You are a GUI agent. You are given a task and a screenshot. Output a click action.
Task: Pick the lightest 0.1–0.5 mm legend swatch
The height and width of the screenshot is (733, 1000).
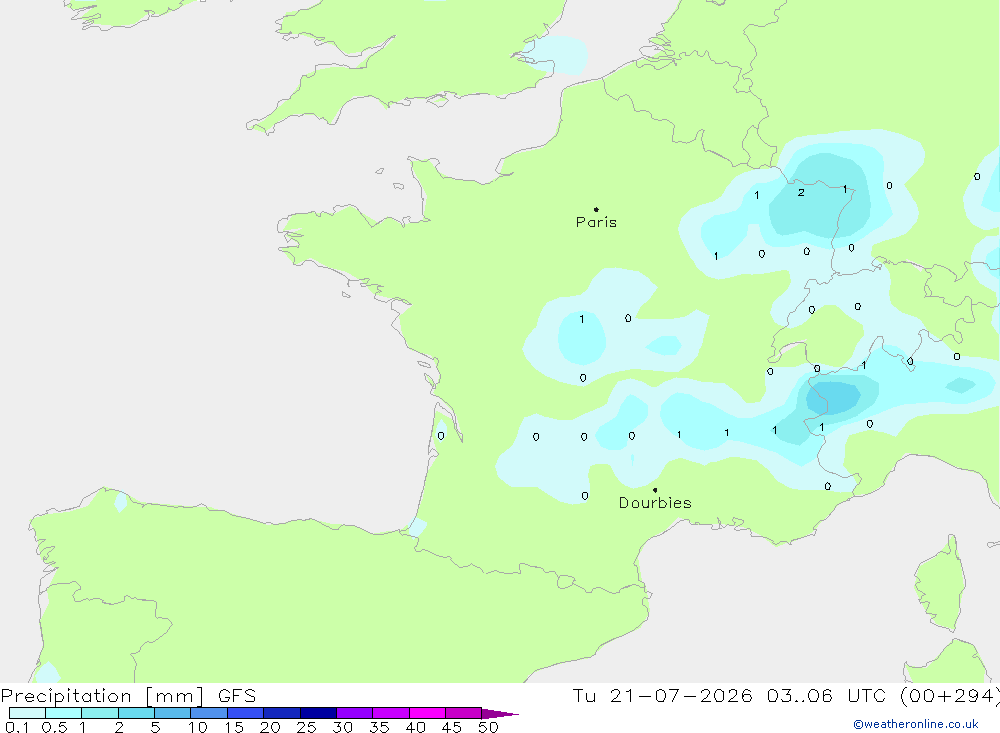[x=27, y=713]
